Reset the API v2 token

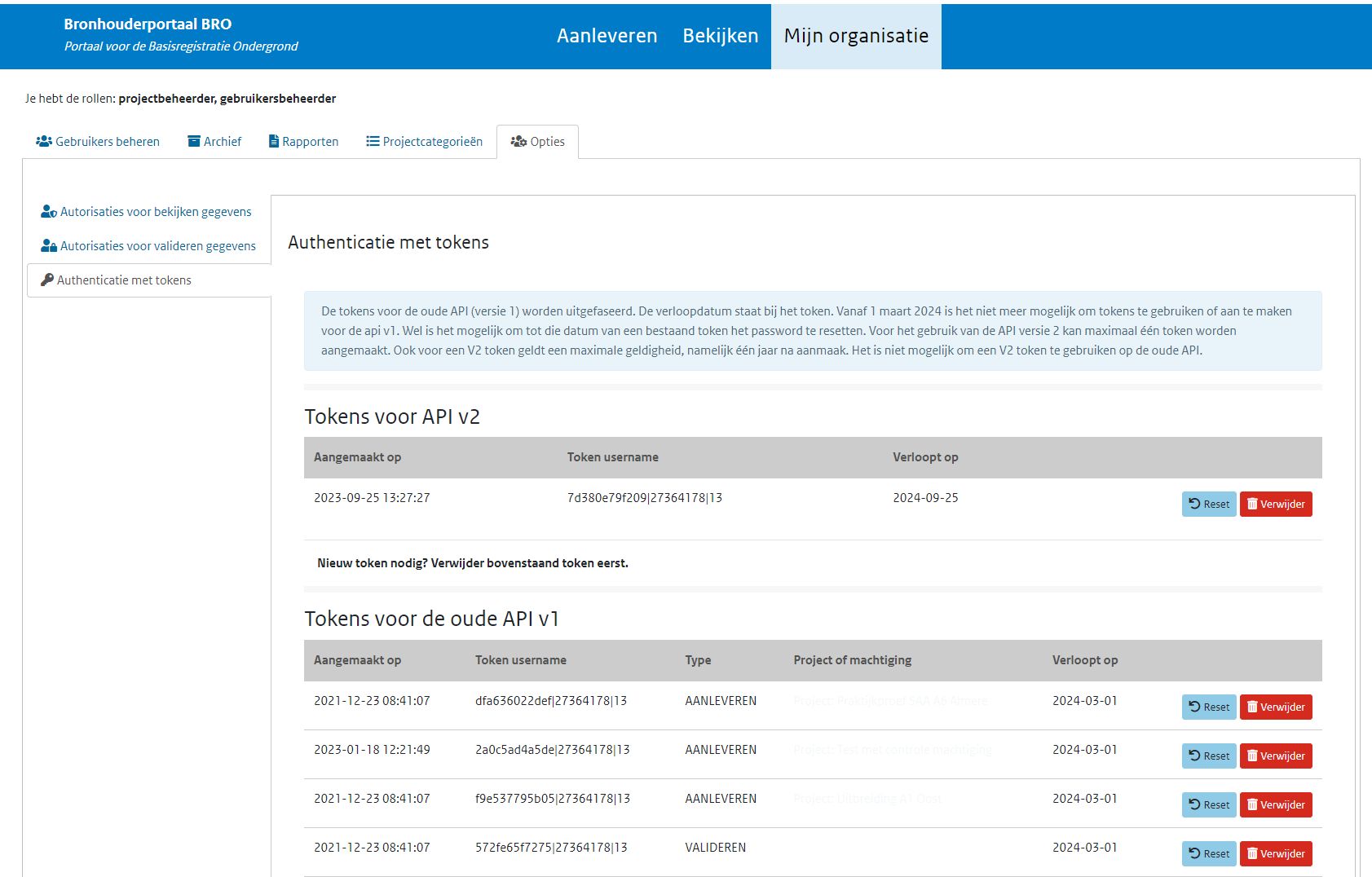click(1209, 504)
